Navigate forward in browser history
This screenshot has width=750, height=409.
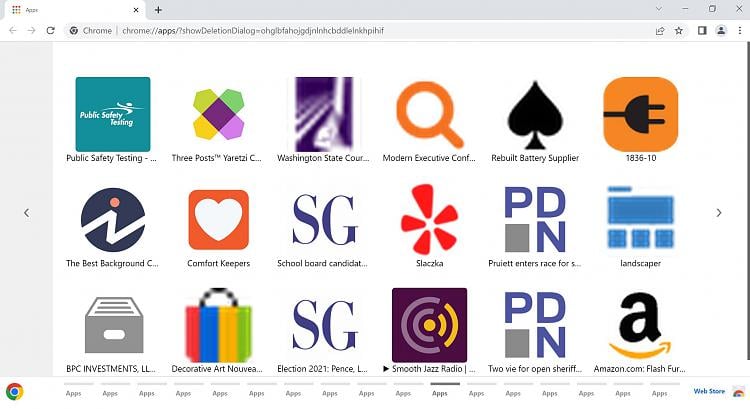pyautogui.click(x=32, y=31)
